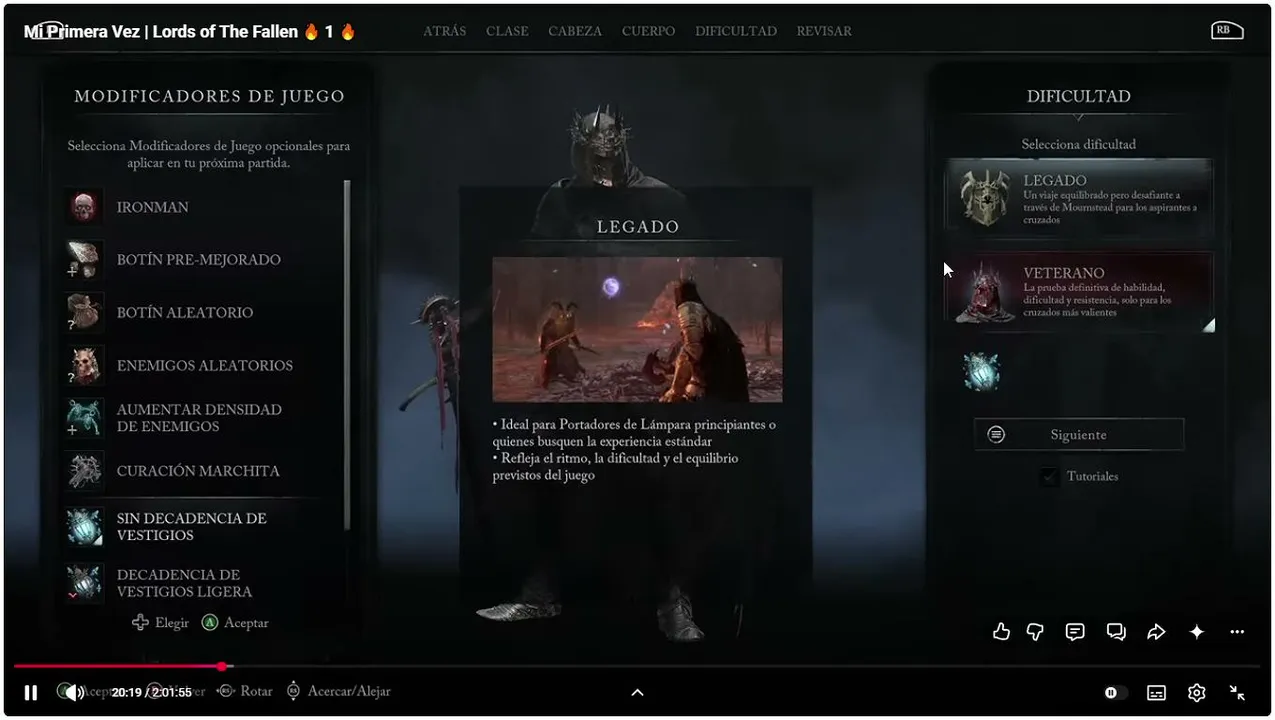Select the Ironman skull modifier icon
The image size is (1275, 720).
[85, 207]
